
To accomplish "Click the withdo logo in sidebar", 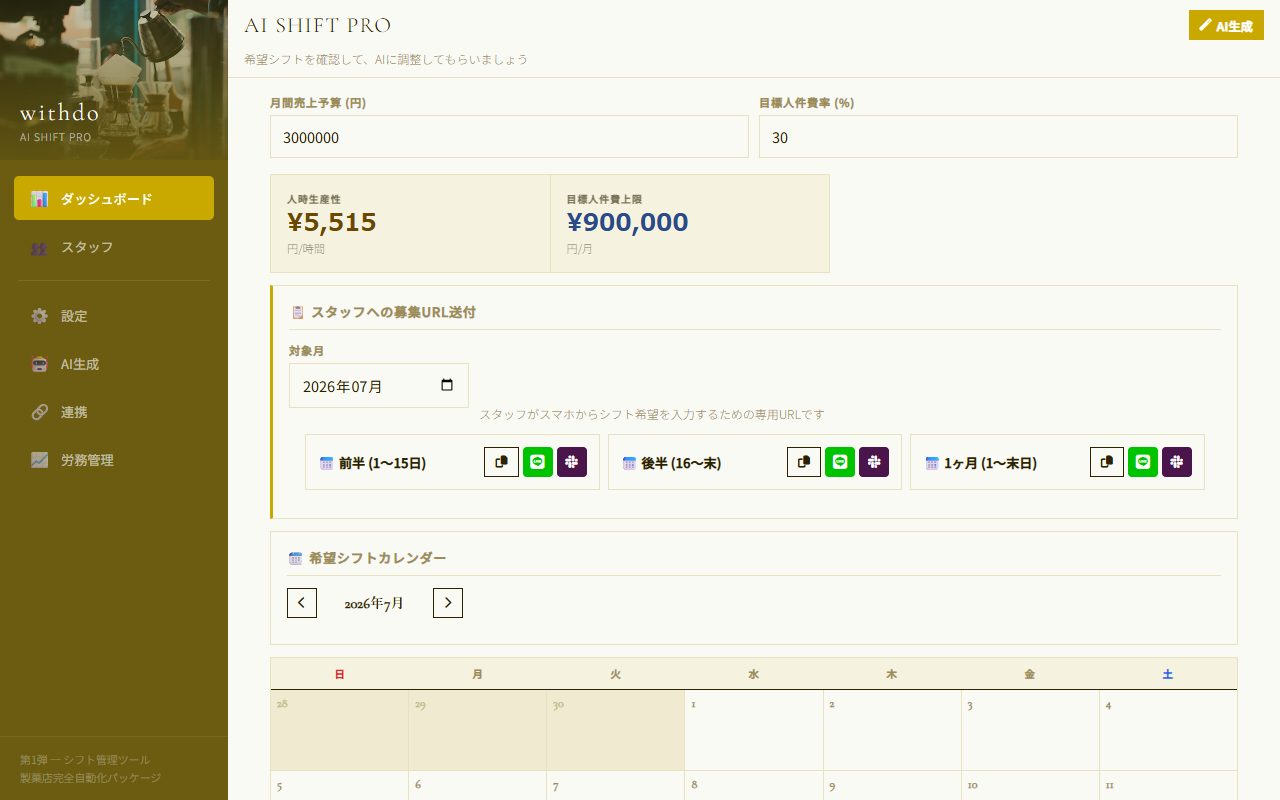I will tap(59, 112).
